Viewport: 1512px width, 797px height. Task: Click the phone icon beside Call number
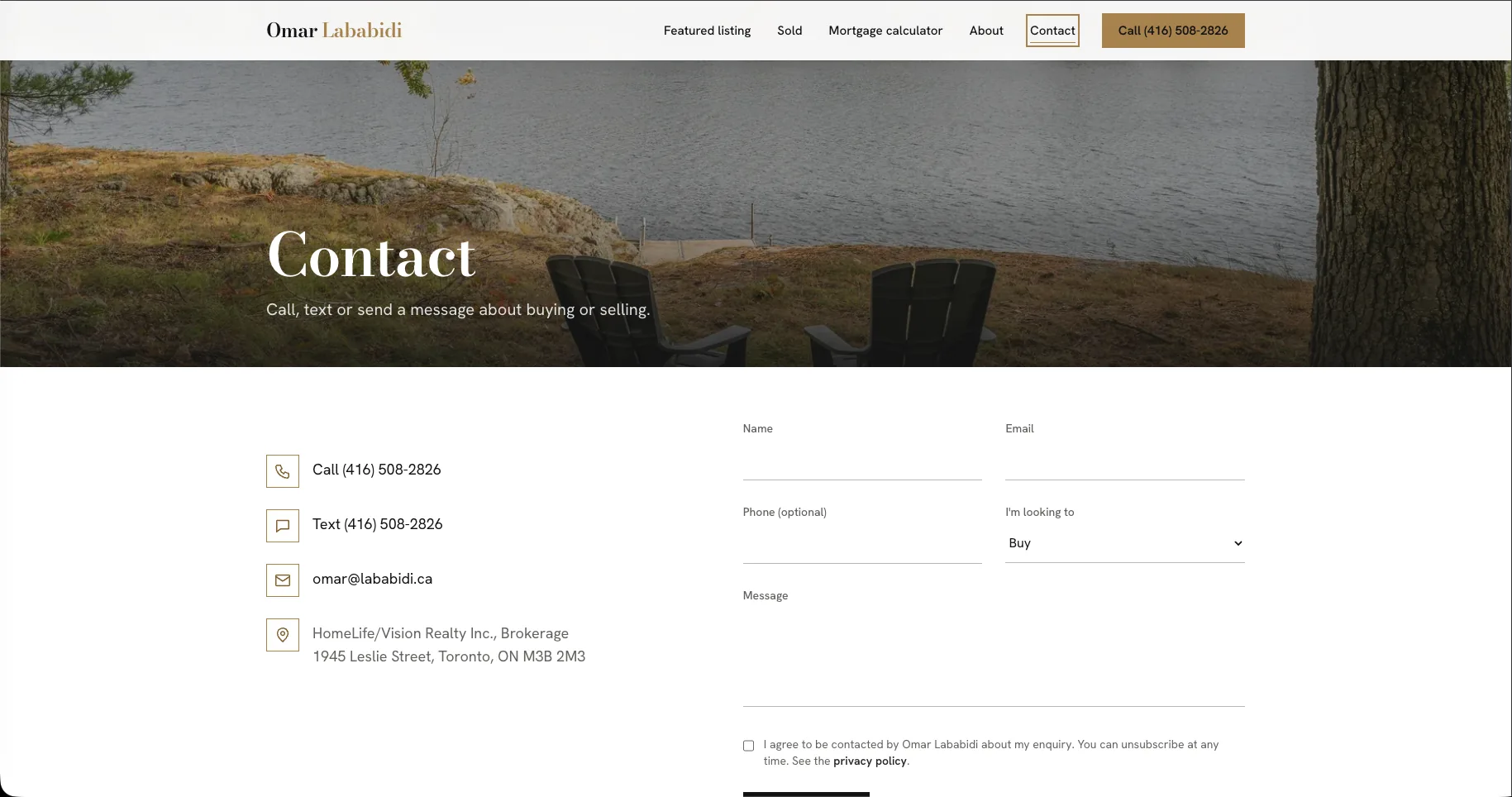[x=283, y=471]
